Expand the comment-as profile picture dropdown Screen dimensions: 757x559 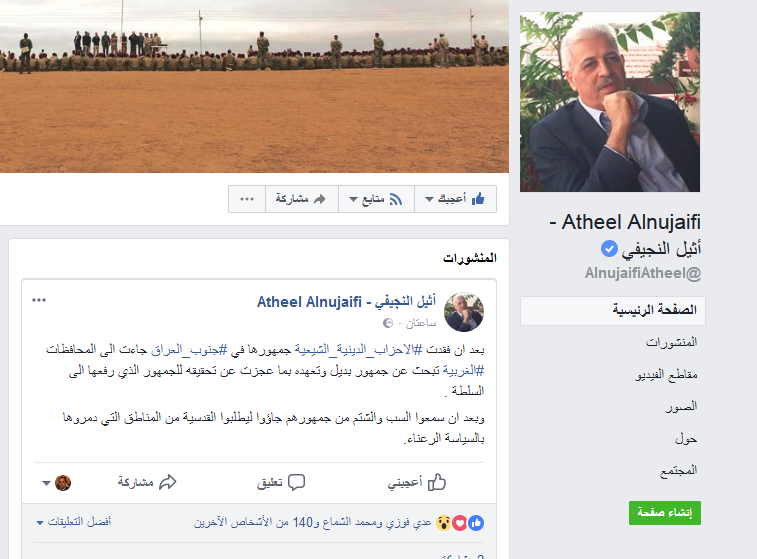coord(57,483)
